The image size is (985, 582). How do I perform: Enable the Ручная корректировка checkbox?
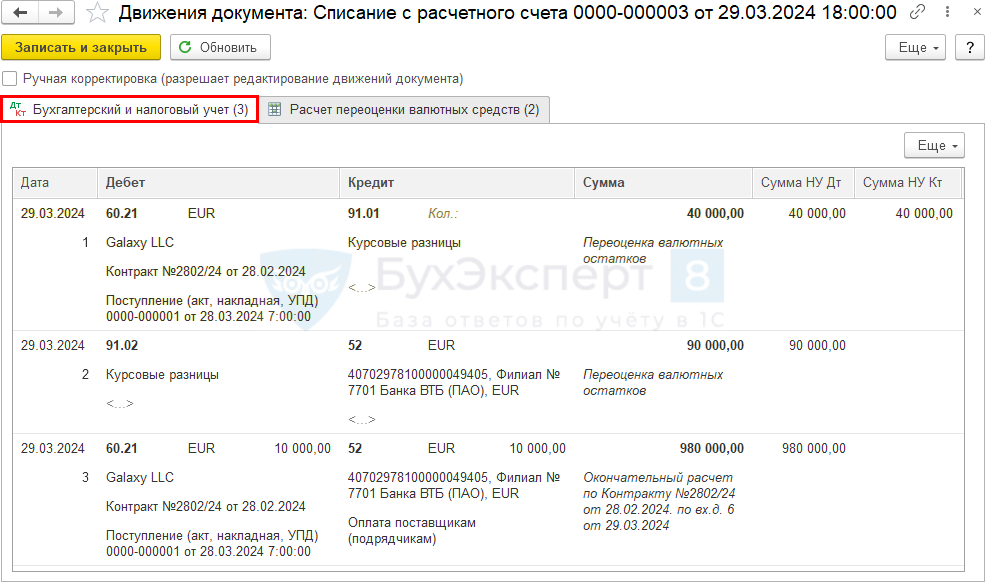point(10,78)
